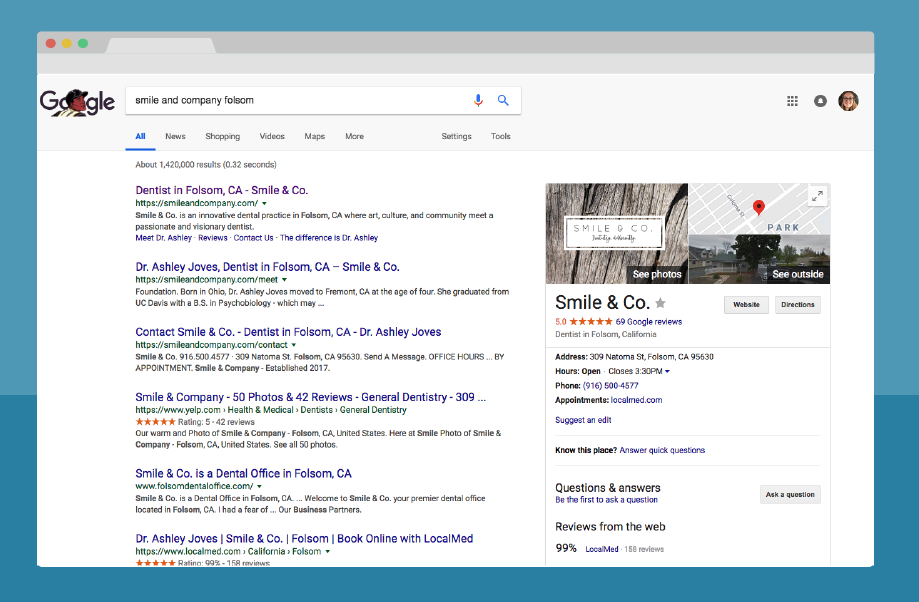The image size is (919, 602).
Task: Open the account profile picture
Action: 848,101
